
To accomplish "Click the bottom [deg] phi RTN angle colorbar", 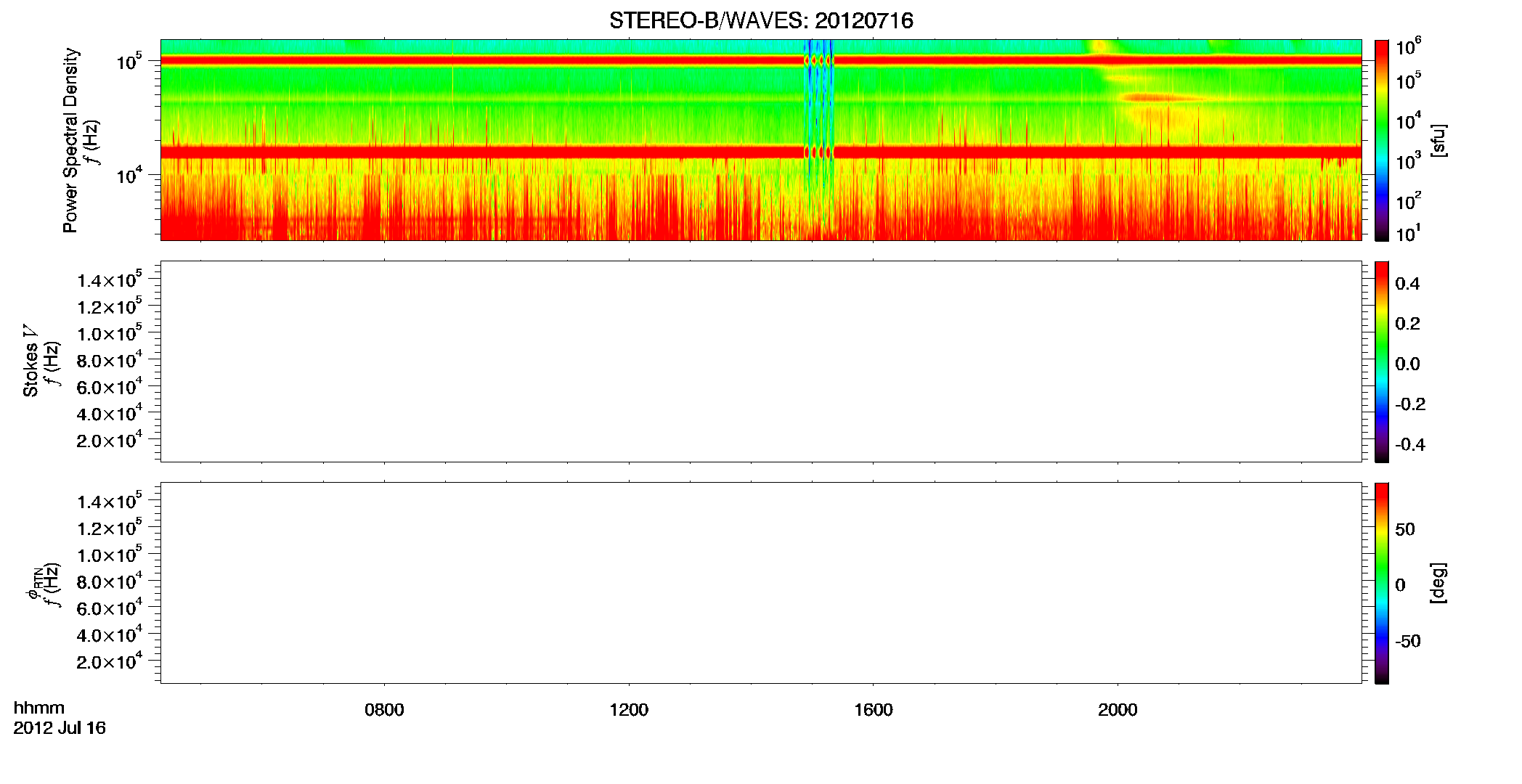I will [x=1382, y=583].
